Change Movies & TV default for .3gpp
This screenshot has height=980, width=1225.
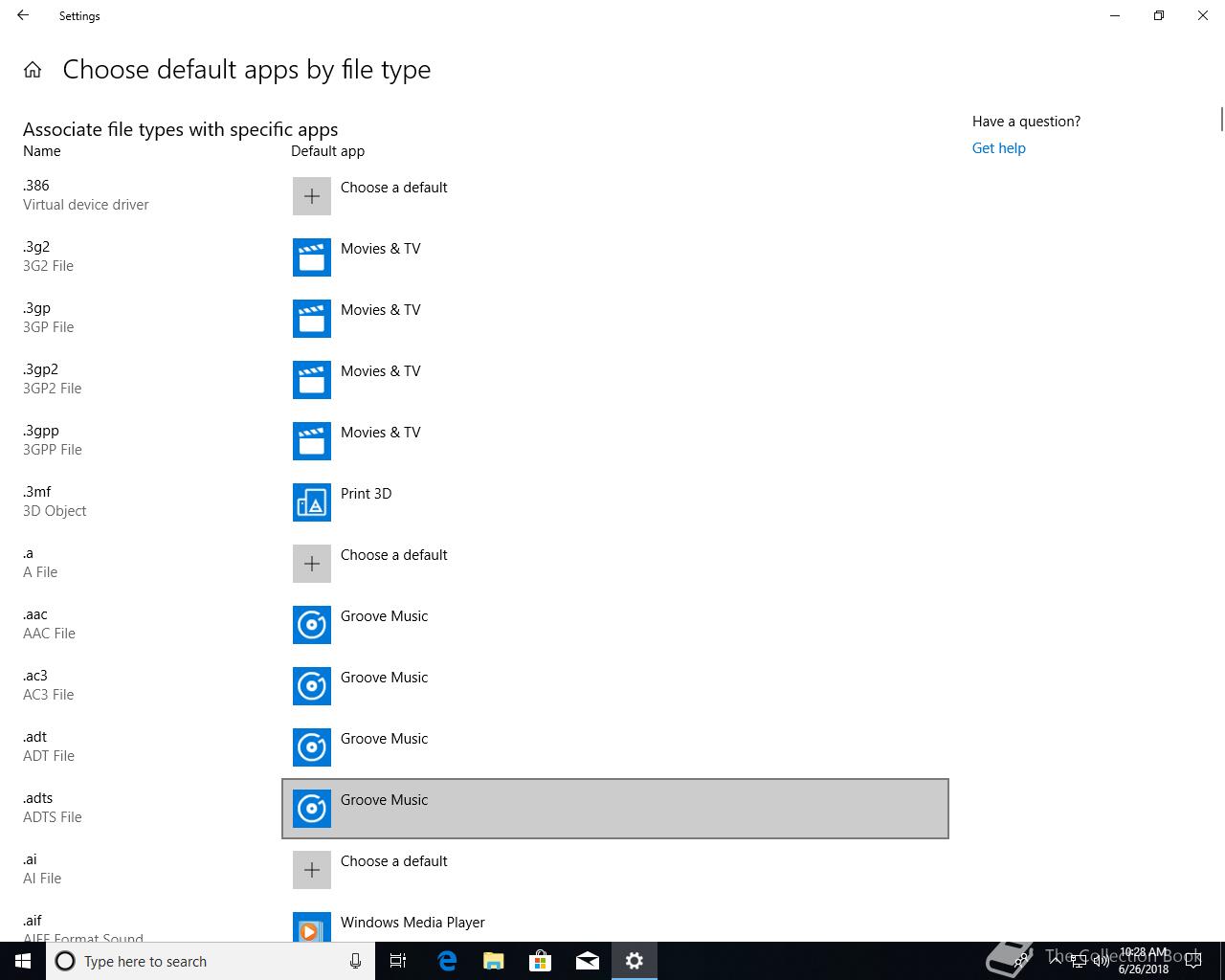pyautogui.click(x=615, y=441)
